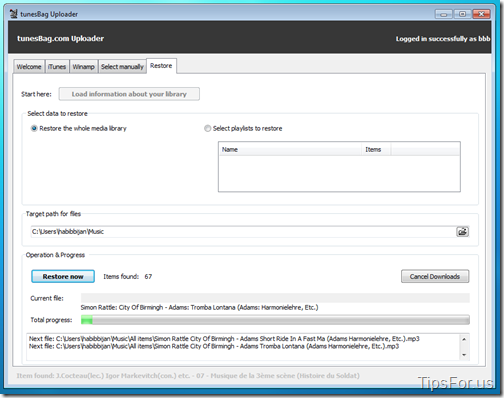
Task: Go to the Winamp tab
Action: 84,67
